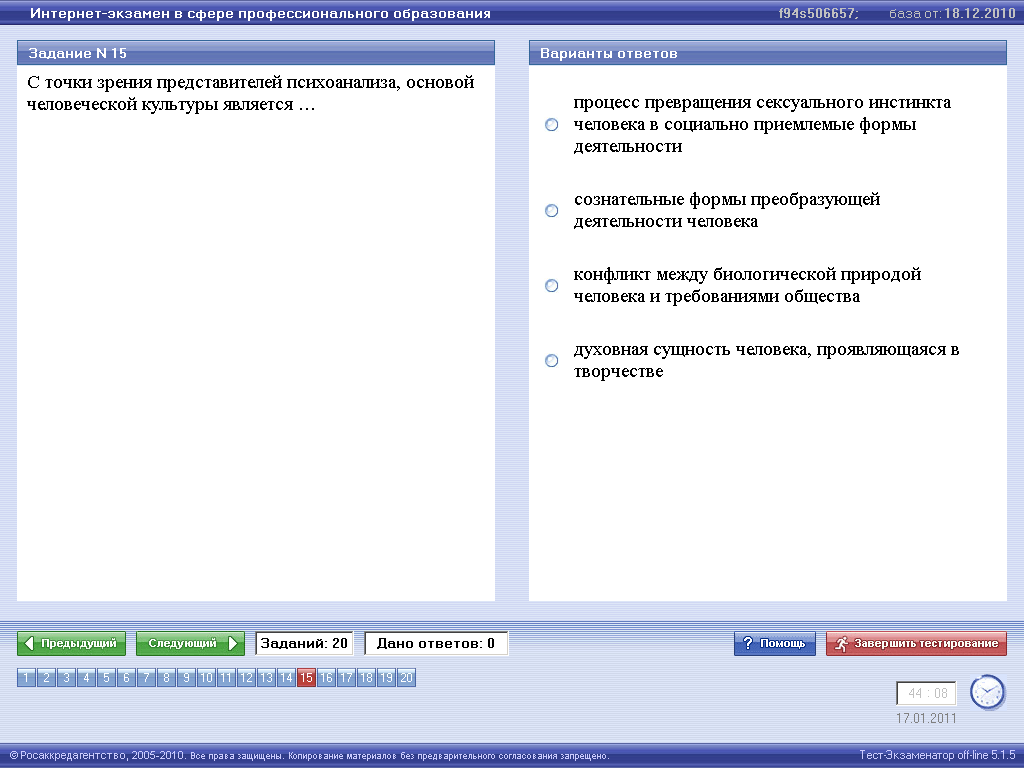Jump to question 7
Viewport: 1024px width, 768px height.
point(146,678)
